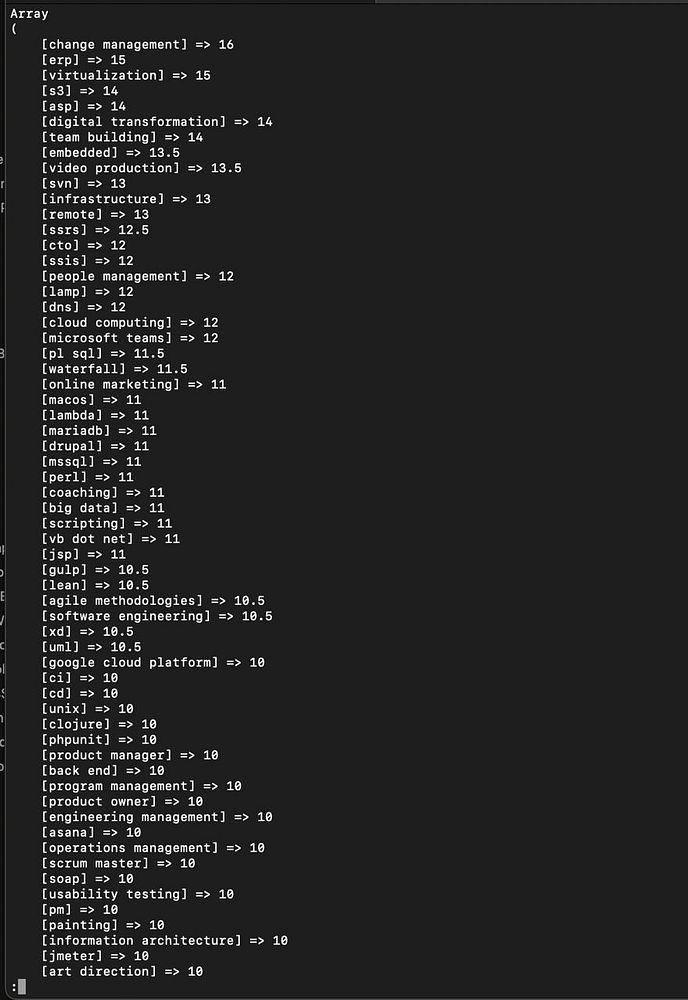Image resolution: width=688 pixels, height=1000 pixels.
Task: Click the 'google cloud platform' entry
Action: (152, 662)
